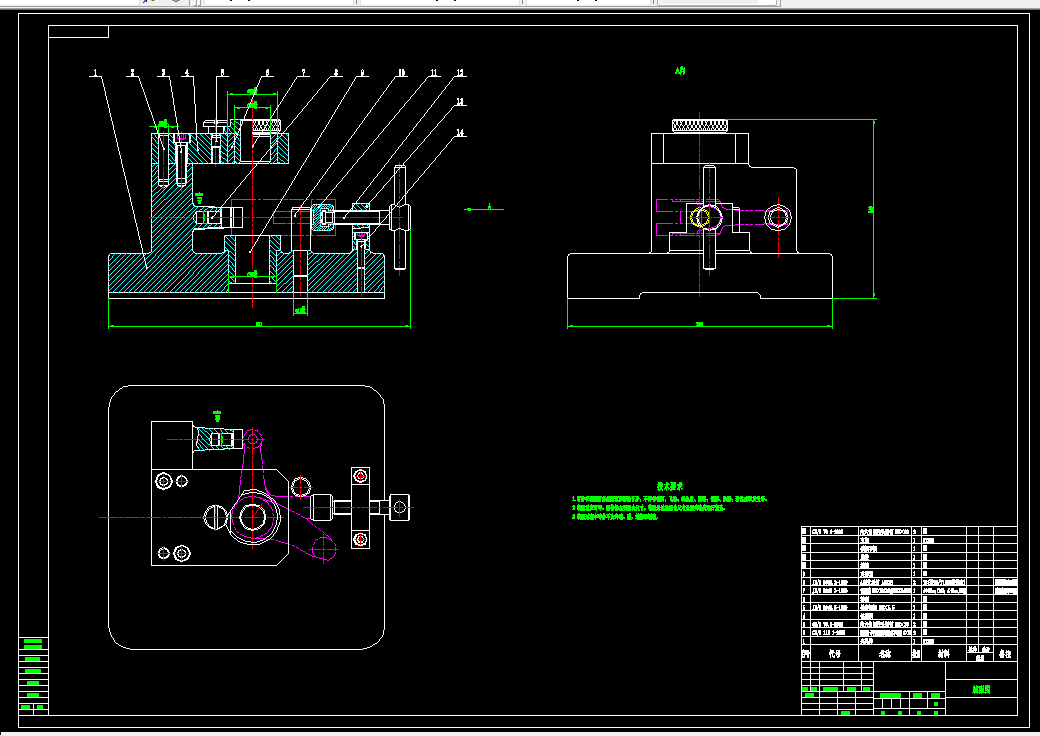Pick the slotted screw head in plan view
This screenshot has width=1040, height=736.
coord(215,517)
